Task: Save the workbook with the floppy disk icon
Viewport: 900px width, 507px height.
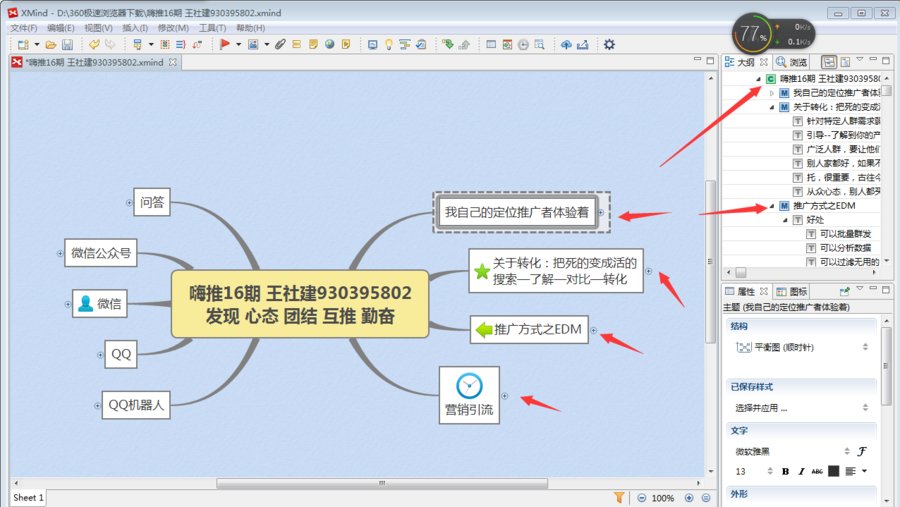Action: pos(67,44)
